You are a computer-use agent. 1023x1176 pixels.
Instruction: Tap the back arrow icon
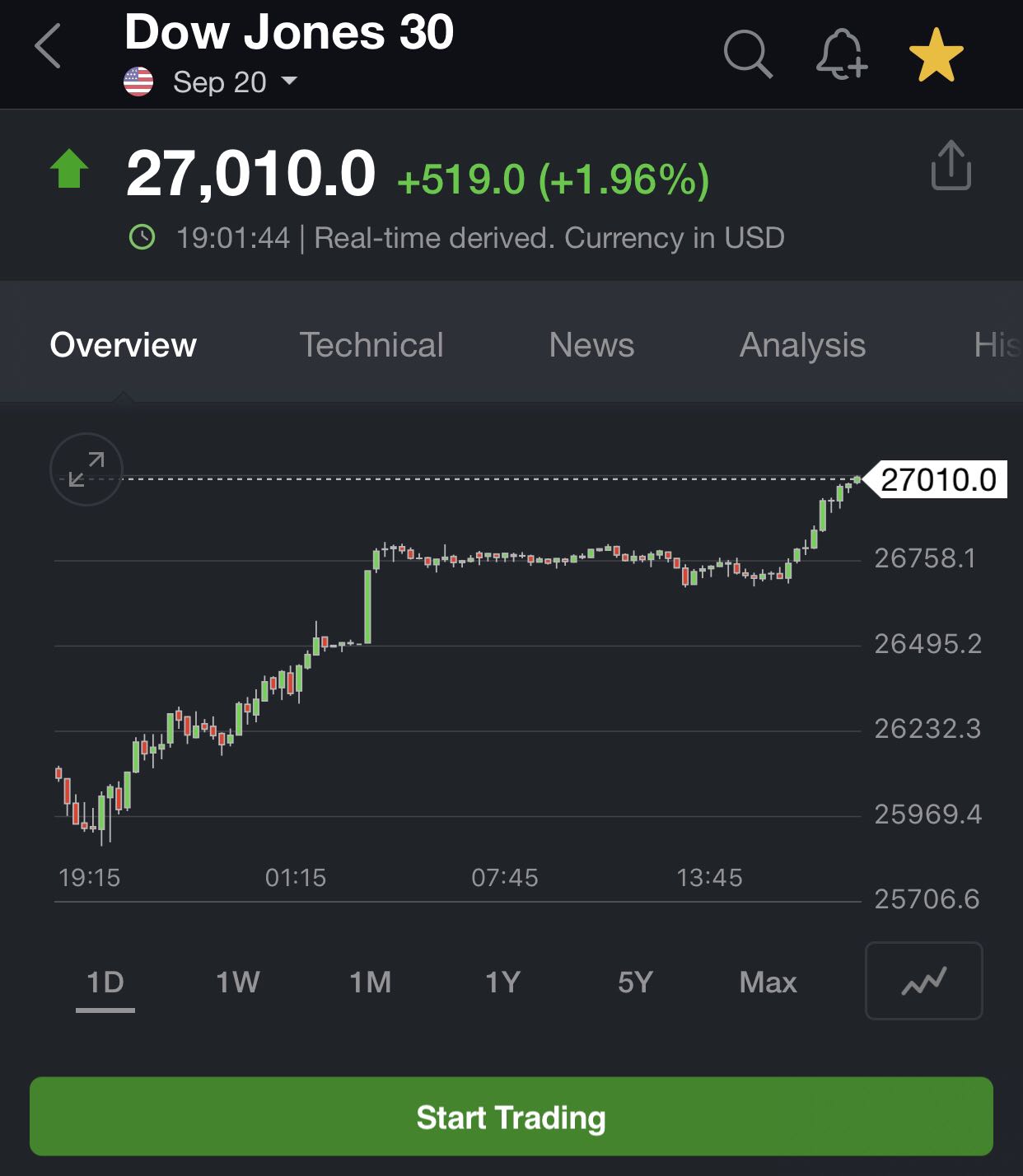pos(49,46)
